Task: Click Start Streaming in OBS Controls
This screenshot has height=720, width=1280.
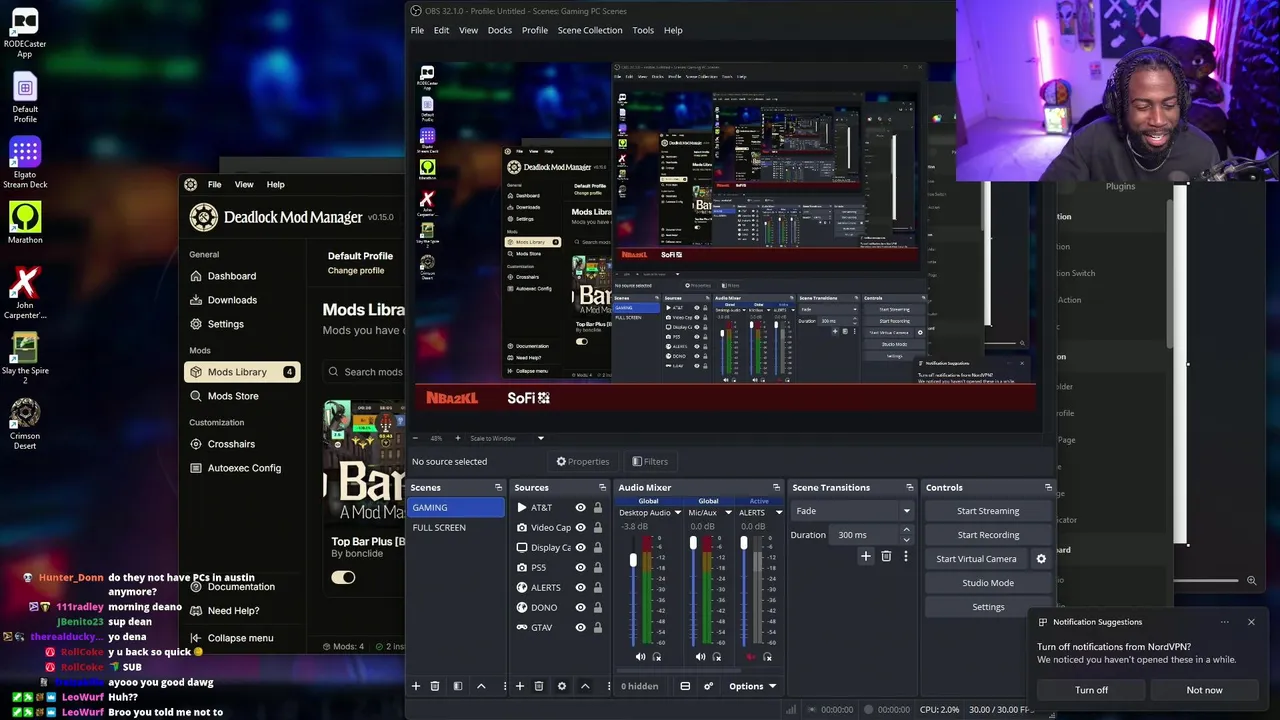Action: 988,511
